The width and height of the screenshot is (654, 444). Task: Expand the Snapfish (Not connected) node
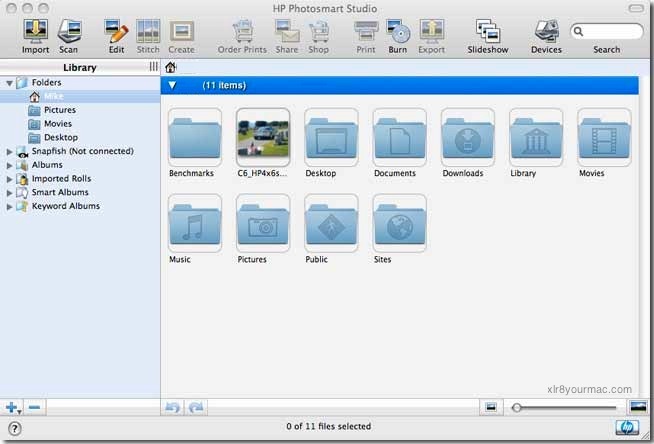pos(9,152)
